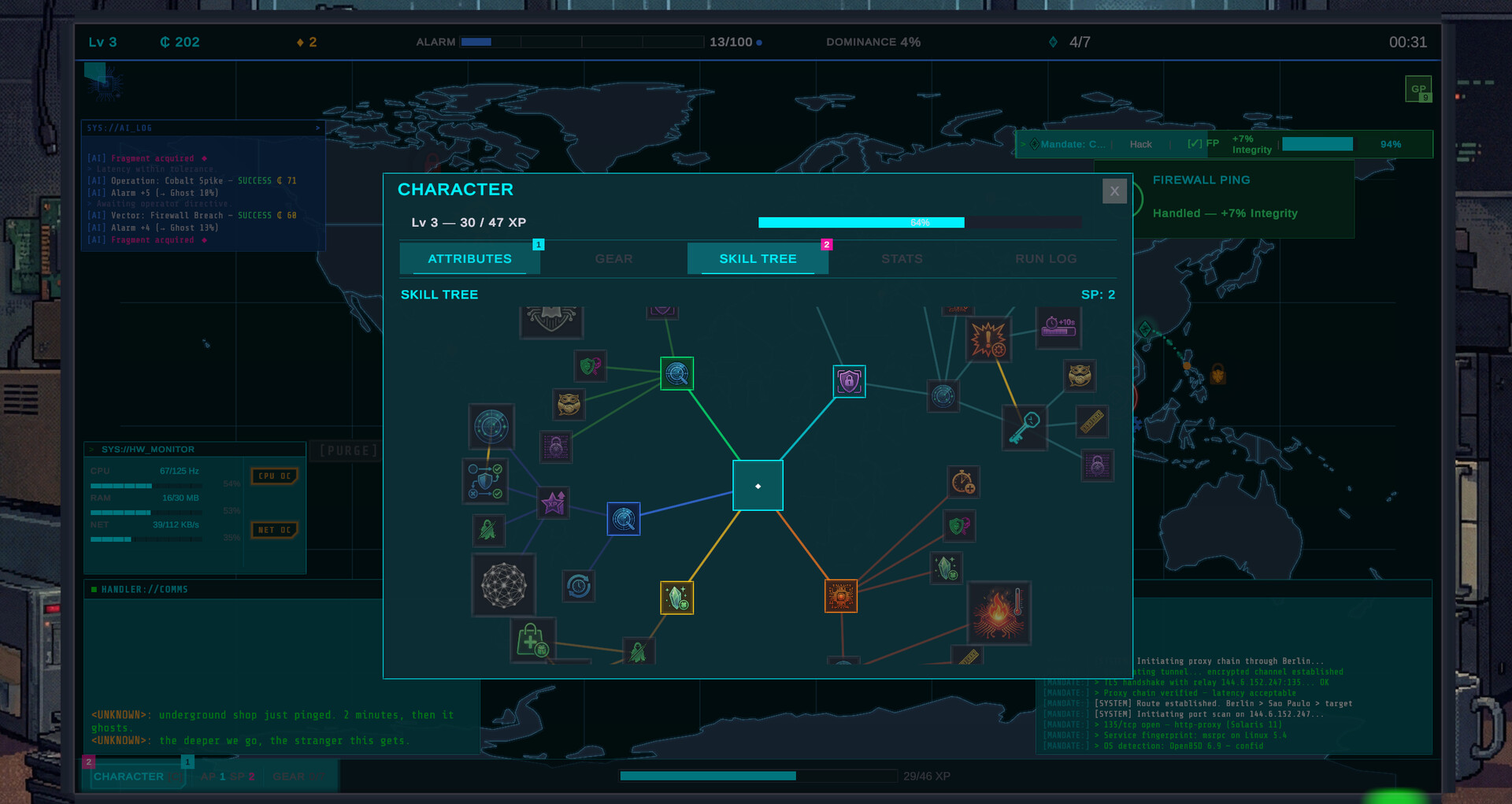Select the orange CPU chip skill node

pos(841,596)
